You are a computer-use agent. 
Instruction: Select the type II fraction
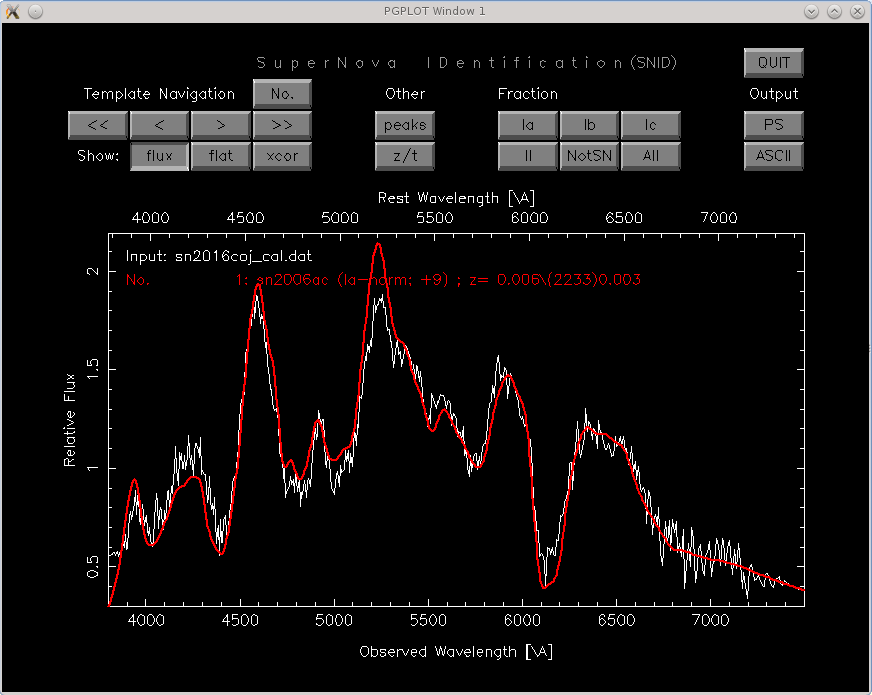[528, 156]
